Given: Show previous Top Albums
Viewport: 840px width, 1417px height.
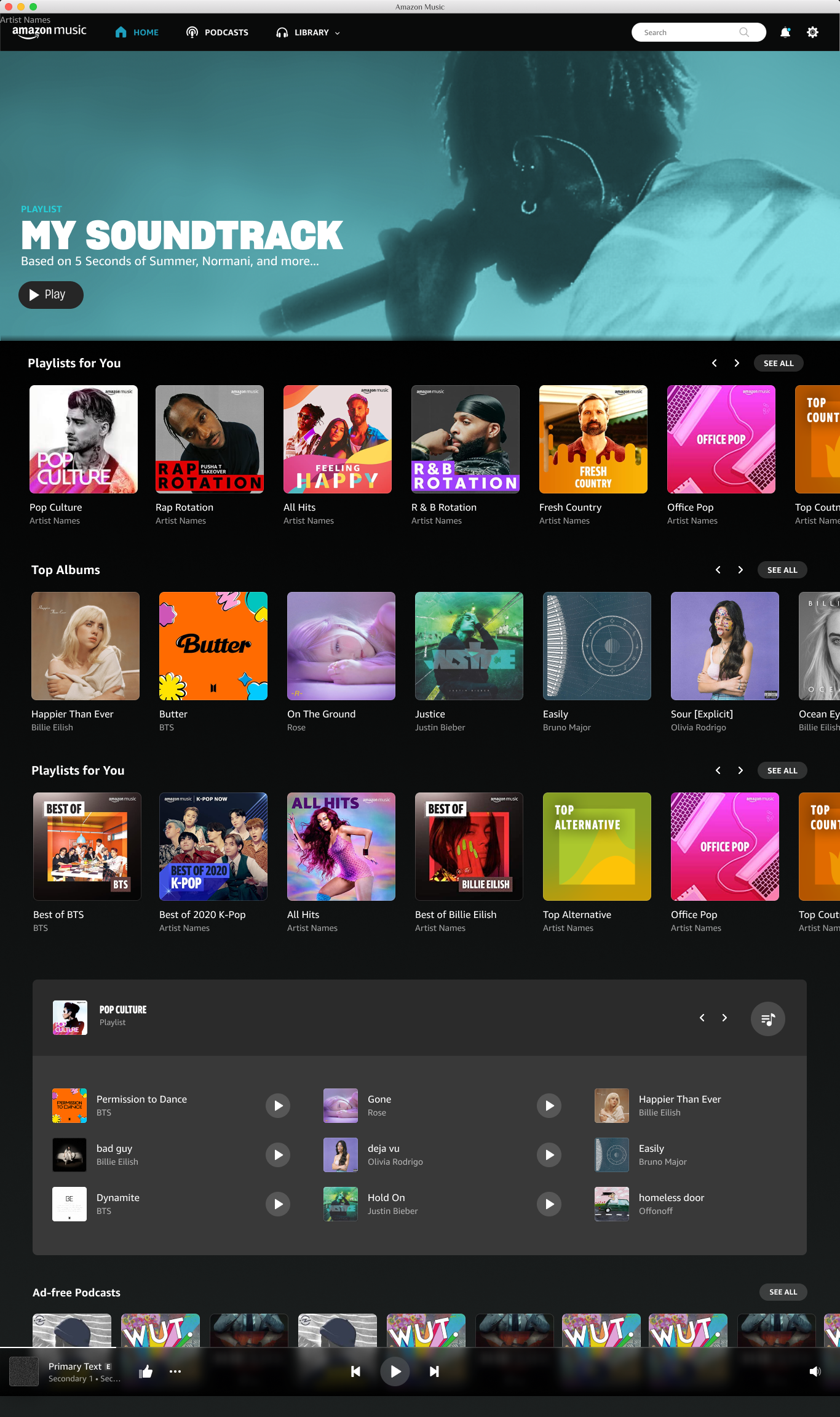Looking at the screenshot, I should [x=718, y=570].
